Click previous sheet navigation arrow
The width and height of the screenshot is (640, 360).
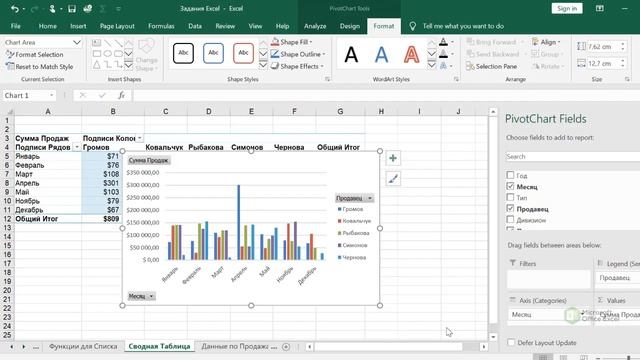pos(11,347)
